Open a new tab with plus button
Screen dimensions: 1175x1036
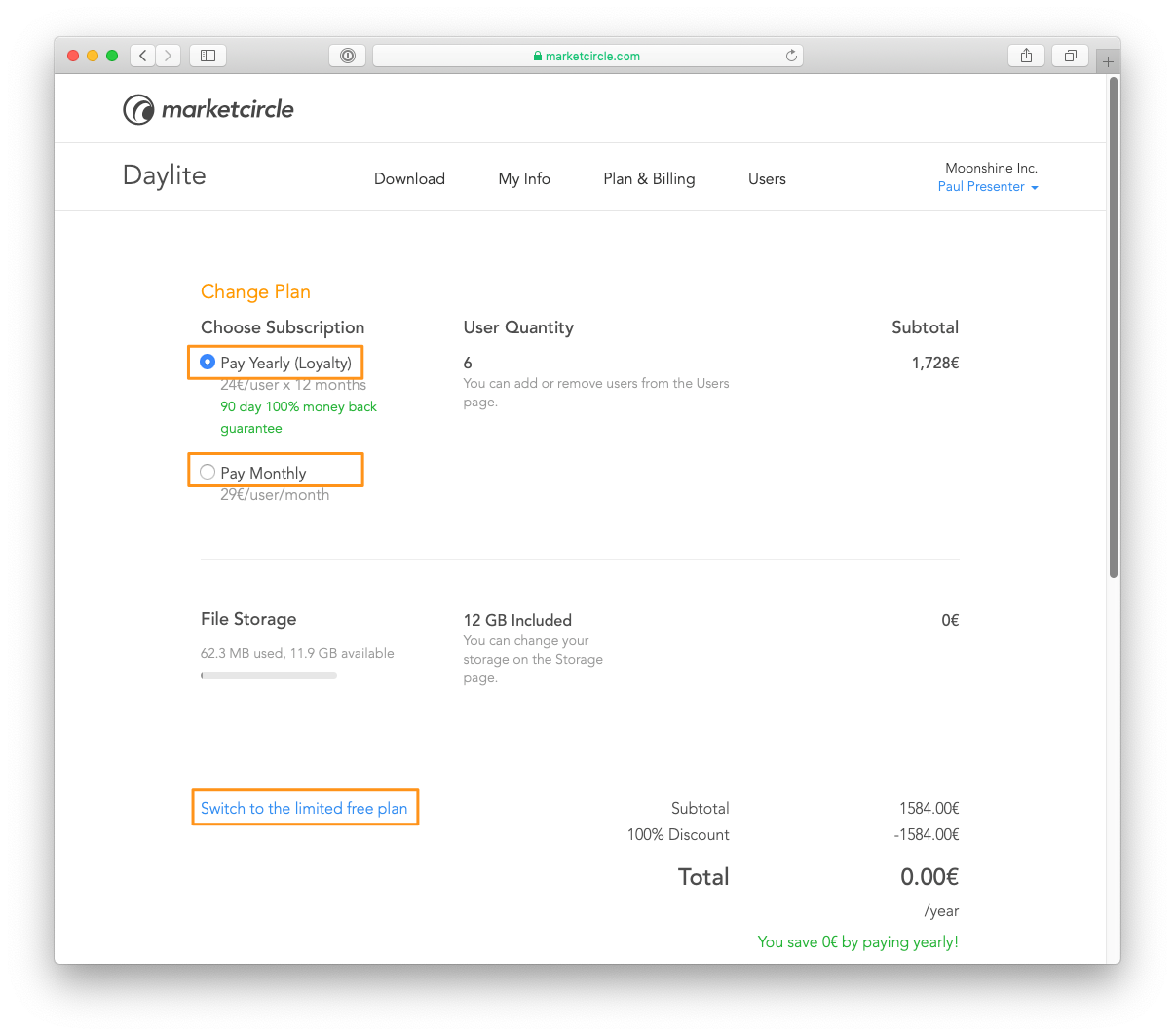(x=1108, y=61)
